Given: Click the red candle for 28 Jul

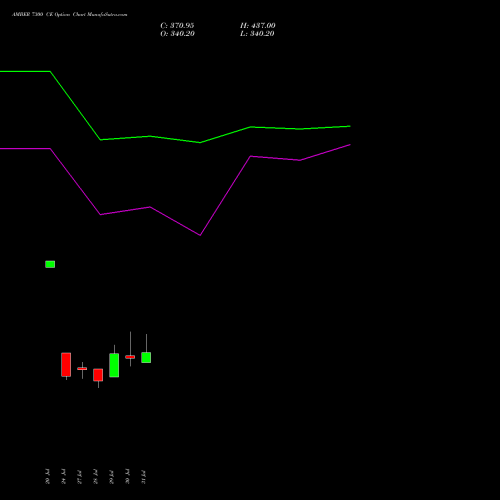Looking at the screenshot, I should (98, 375).
